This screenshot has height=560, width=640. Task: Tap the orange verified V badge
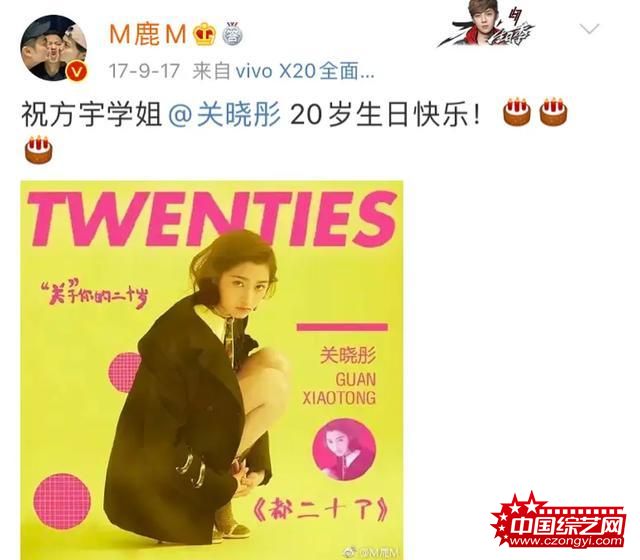pyautogui.click(x=78, y=72)
